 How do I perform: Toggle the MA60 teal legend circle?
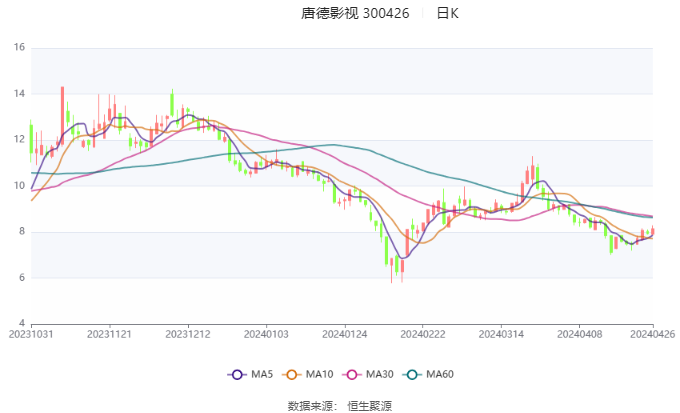point(412,374)
